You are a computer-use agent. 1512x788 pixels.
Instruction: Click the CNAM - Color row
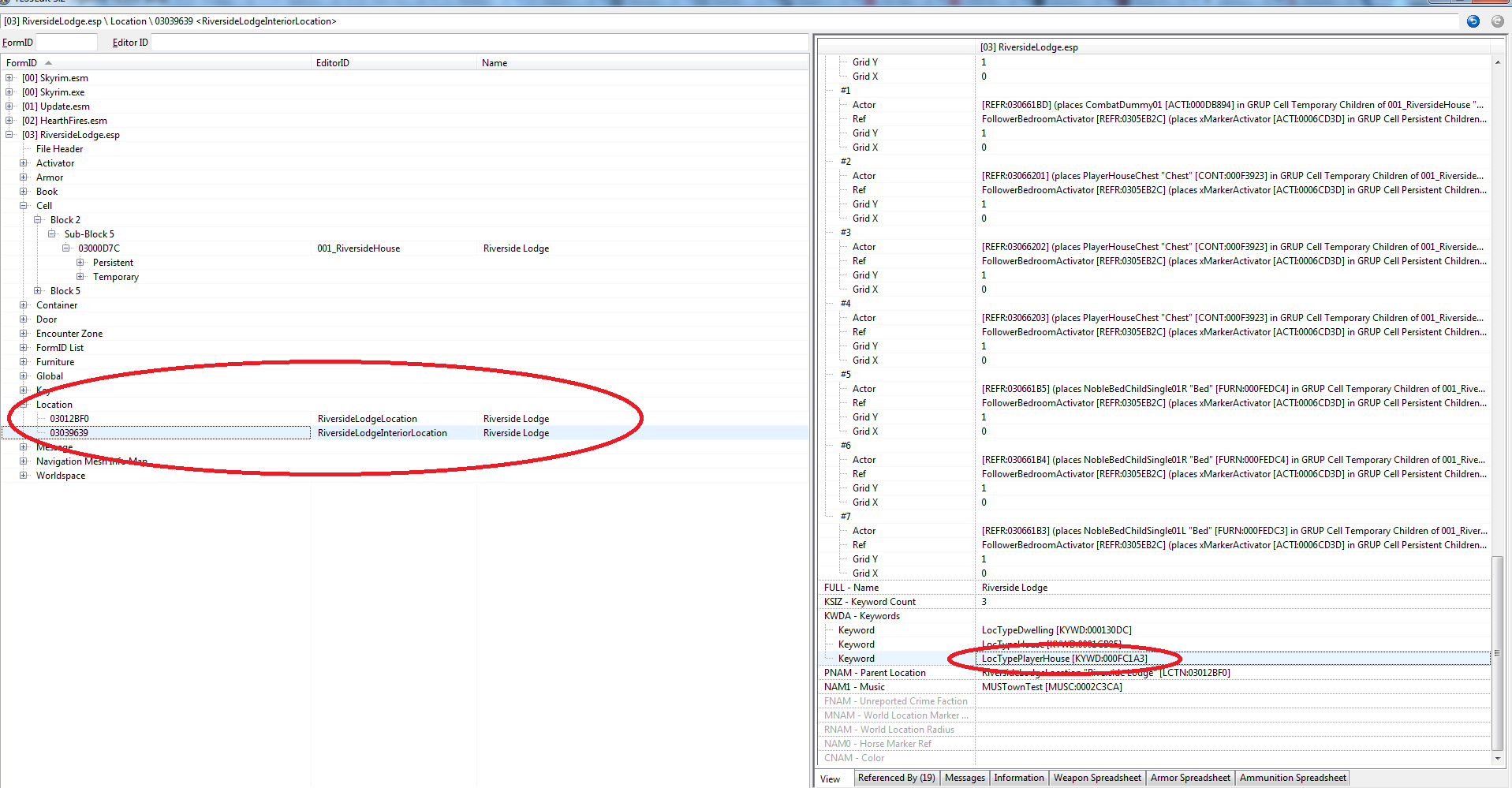tap(1154, 758)
